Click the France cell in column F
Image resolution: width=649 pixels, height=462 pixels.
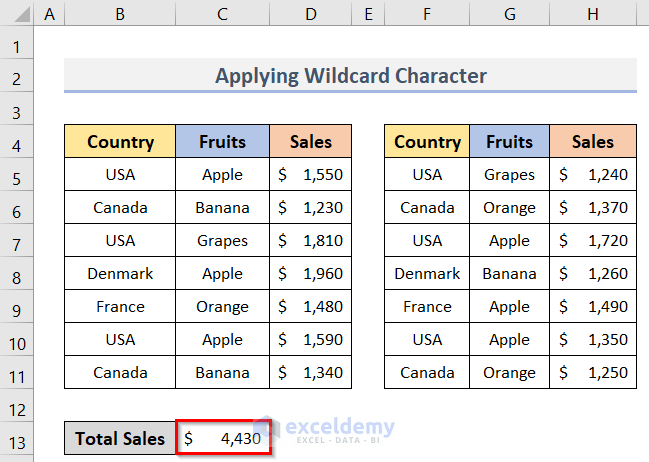(427, 307)
